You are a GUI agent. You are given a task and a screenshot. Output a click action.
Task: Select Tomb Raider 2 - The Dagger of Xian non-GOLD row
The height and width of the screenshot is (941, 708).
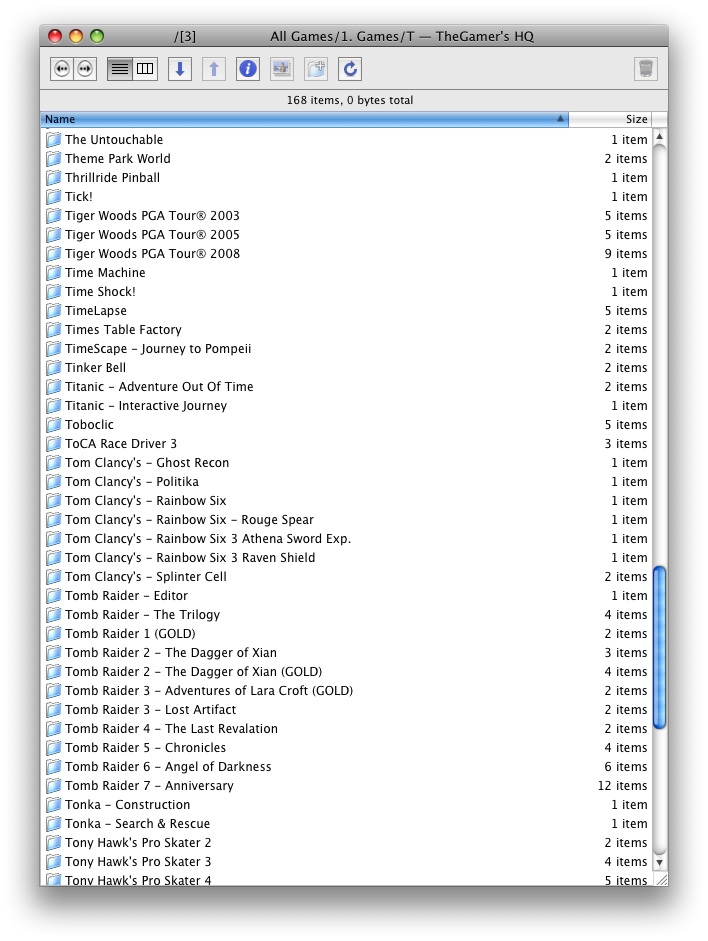pyautogui.click(x=171, y=653)
